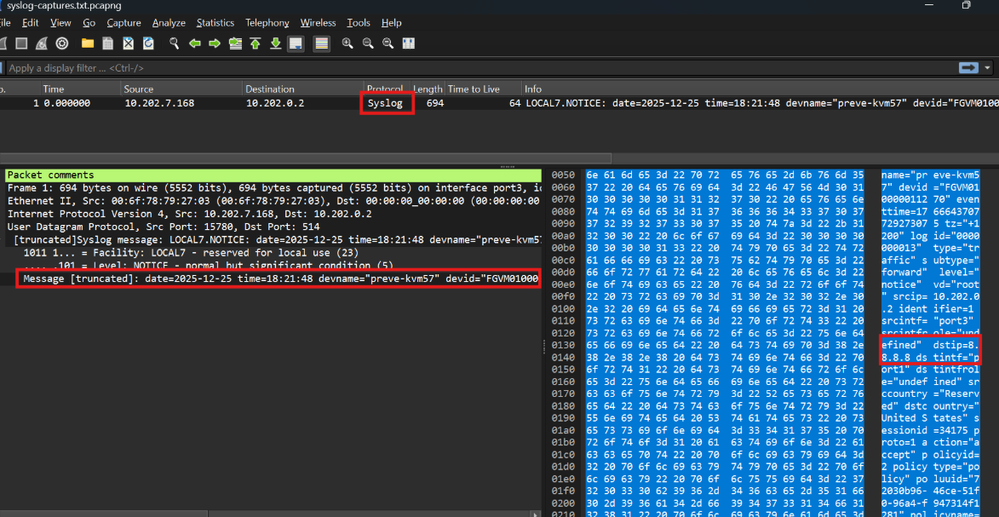Sort by the Source column header
This screenshot has height=517, width=999.
pos(182,89)
